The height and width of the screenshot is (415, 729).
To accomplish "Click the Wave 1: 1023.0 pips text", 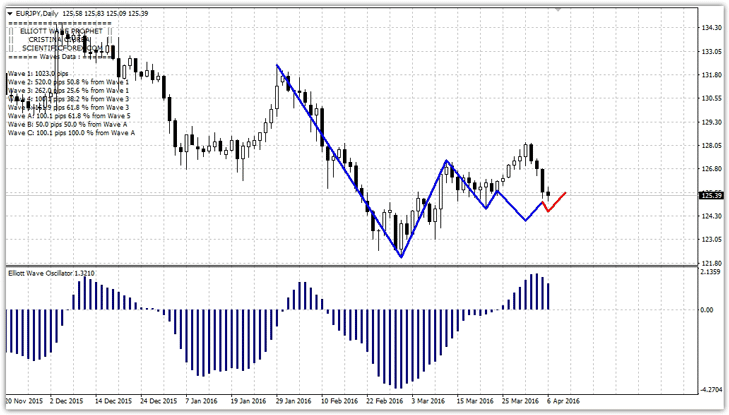I will [x=40, y=75].
